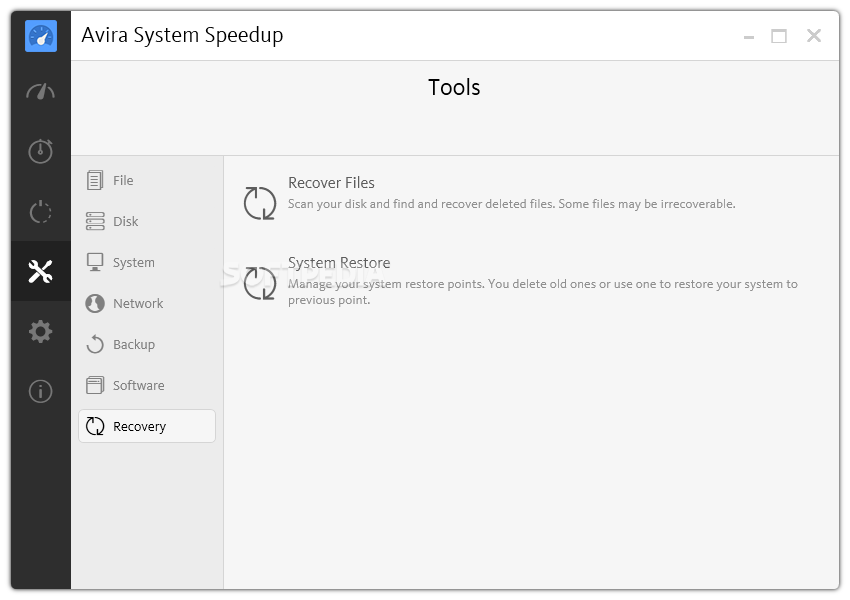Viewport: 850px width, 600px height.
Task: Maximize the Avira window
Action: coord(779,36)
